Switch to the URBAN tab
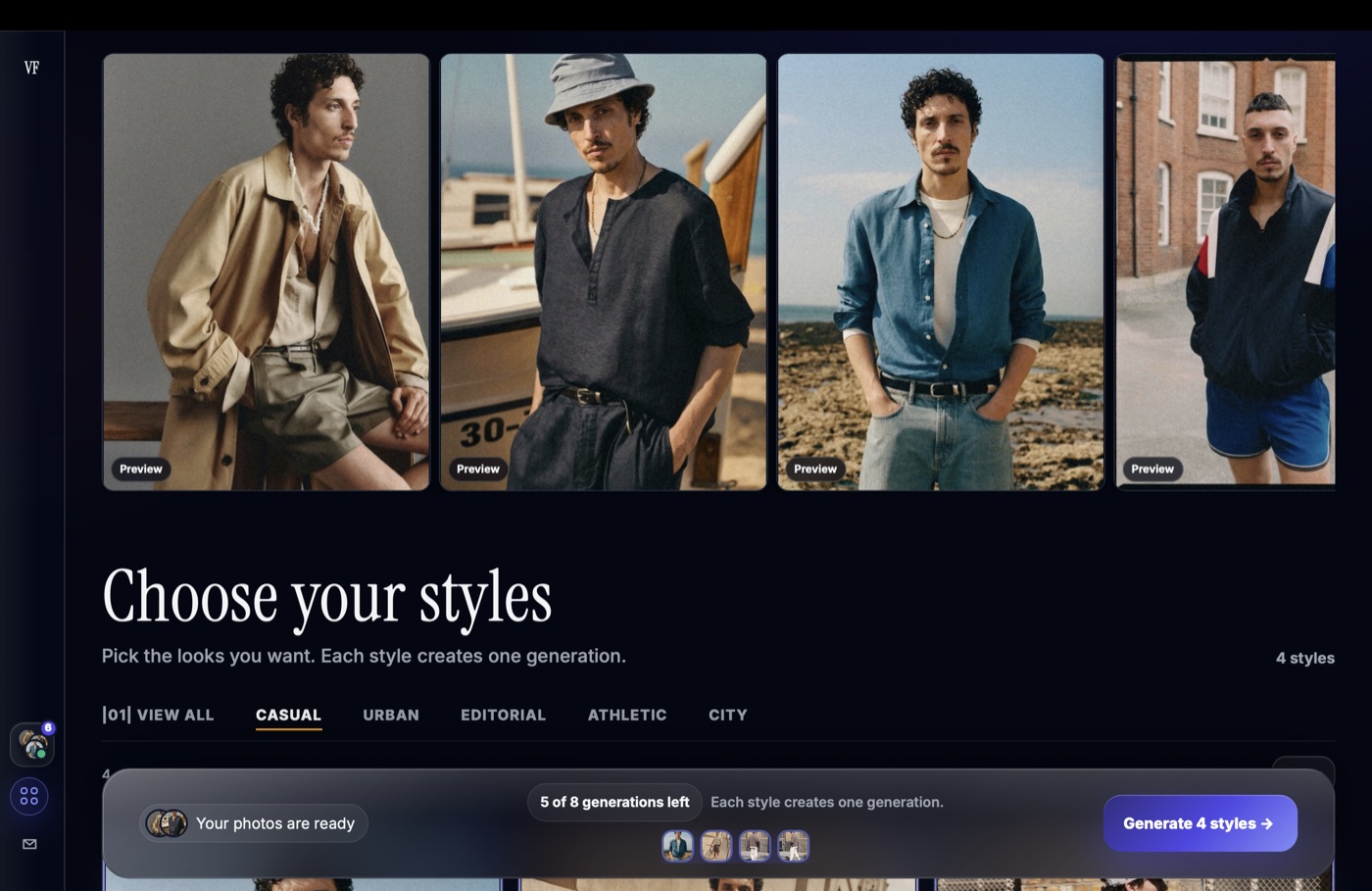Viewport: 1372px width, 891px height. pos(391,716)
